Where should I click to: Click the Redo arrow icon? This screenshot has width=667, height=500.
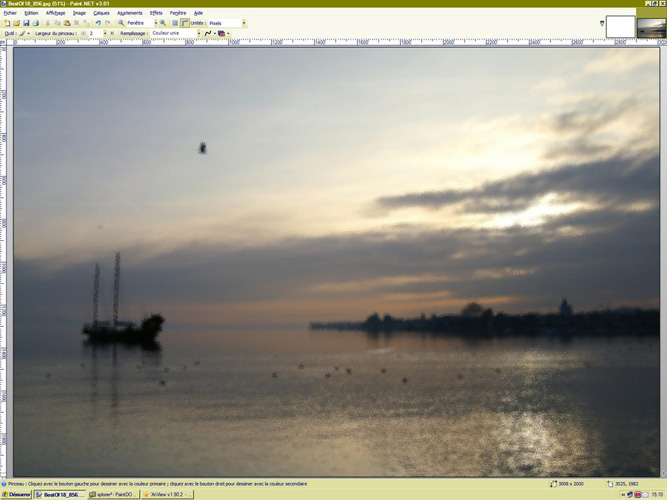point(108,23)
